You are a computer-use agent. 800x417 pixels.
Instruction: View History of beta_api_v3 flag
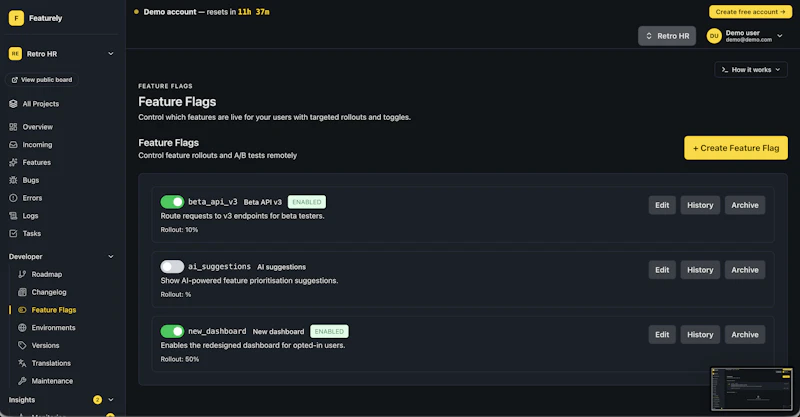(x=700, y=205)
